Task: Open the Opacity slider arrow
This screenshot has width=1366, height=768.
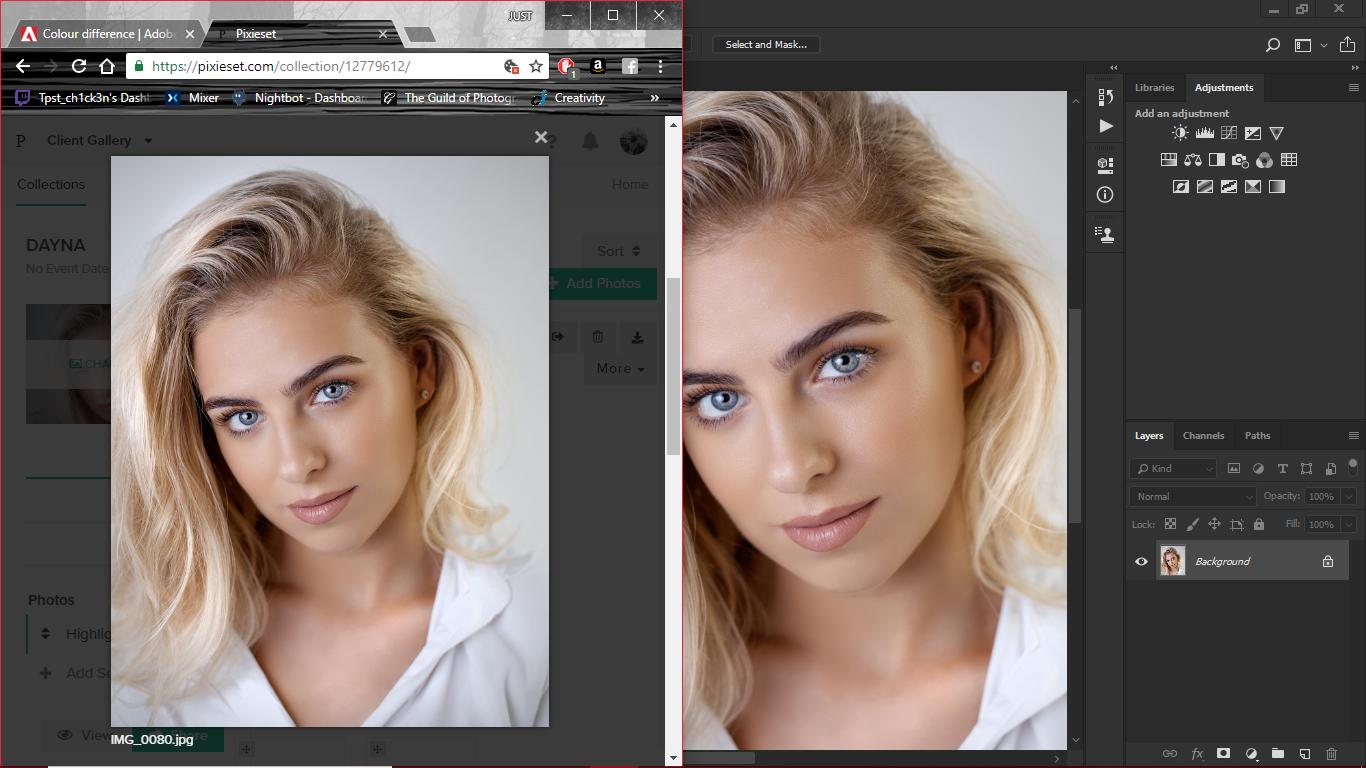Action: coord(1348,496)
